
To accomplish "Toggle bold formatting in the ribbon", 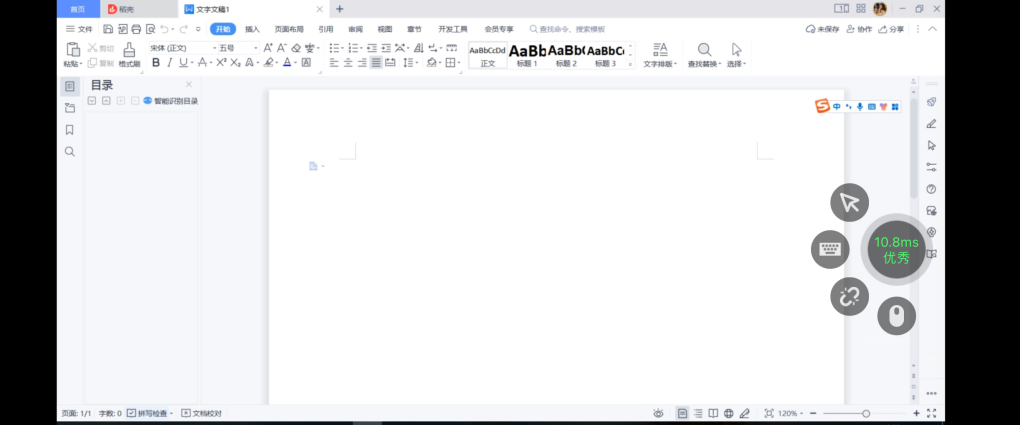I will (156, 63).
